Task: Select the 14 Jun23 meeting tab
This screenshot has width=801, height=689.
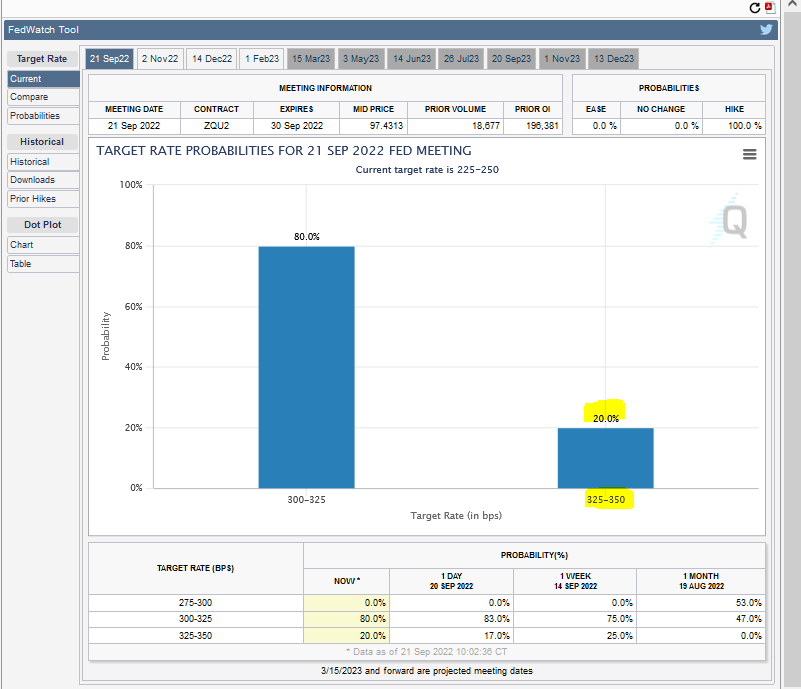Action: click(x=412, y=59)
